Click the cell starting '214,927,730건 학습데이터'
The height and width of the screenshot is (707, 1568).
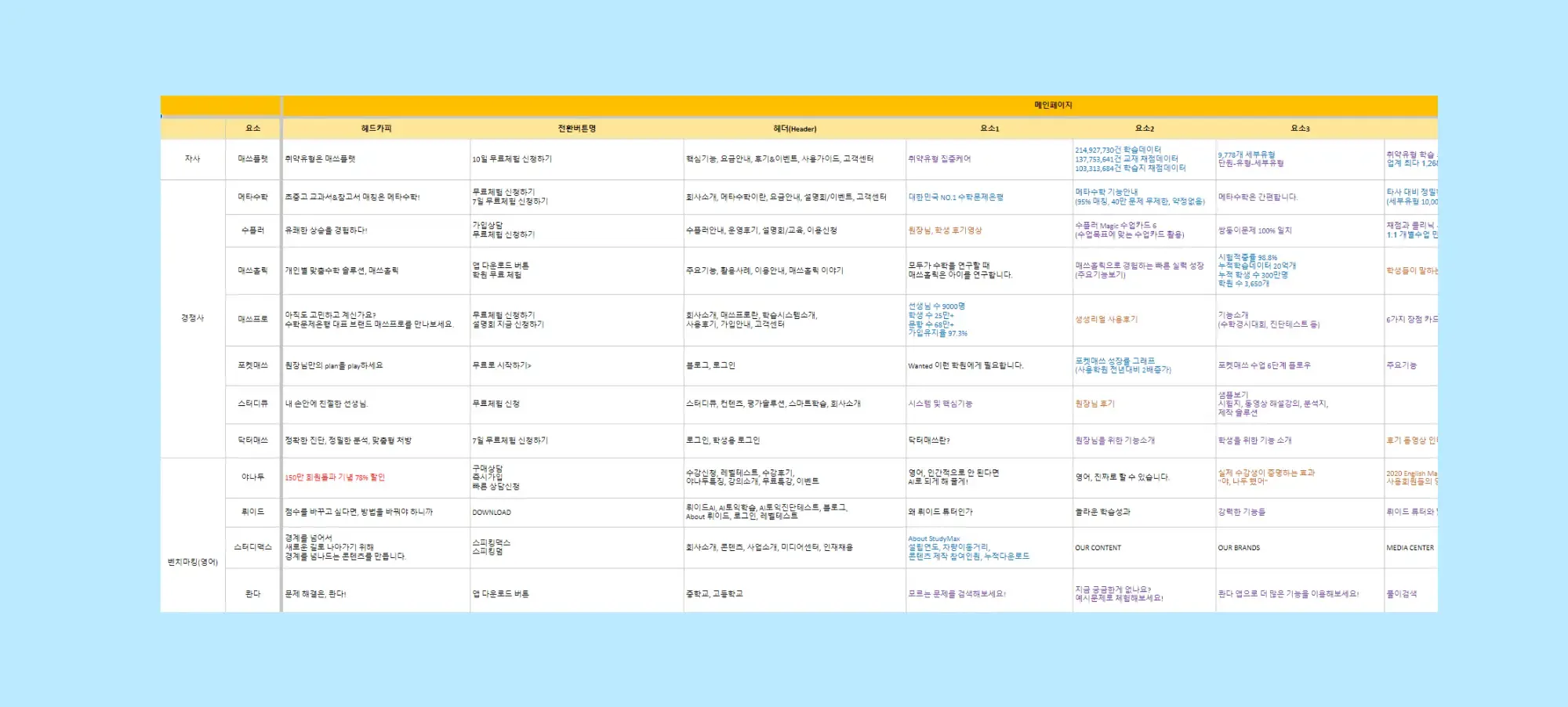[1145, 159]
